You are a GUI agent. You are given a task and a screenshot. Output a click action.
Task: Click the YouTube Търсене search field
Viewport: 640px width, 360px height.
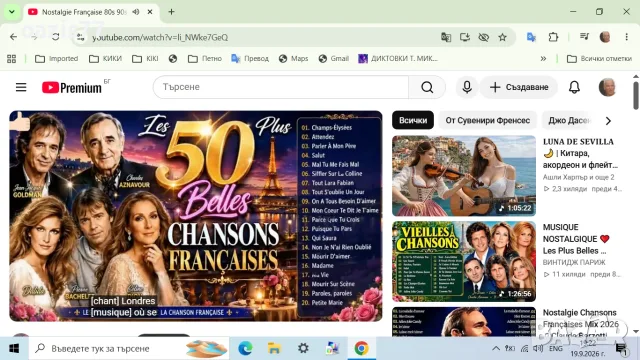[x=281, y=87]
